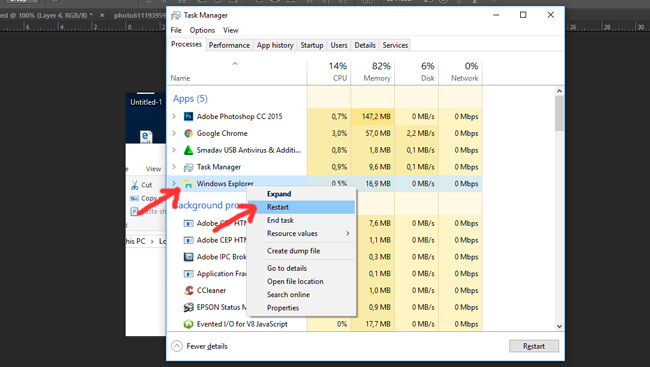Image resolution: width=650 pixels, height=367 pixels.
Task: Sort by the Disk column header
Action: click(417, 72)
